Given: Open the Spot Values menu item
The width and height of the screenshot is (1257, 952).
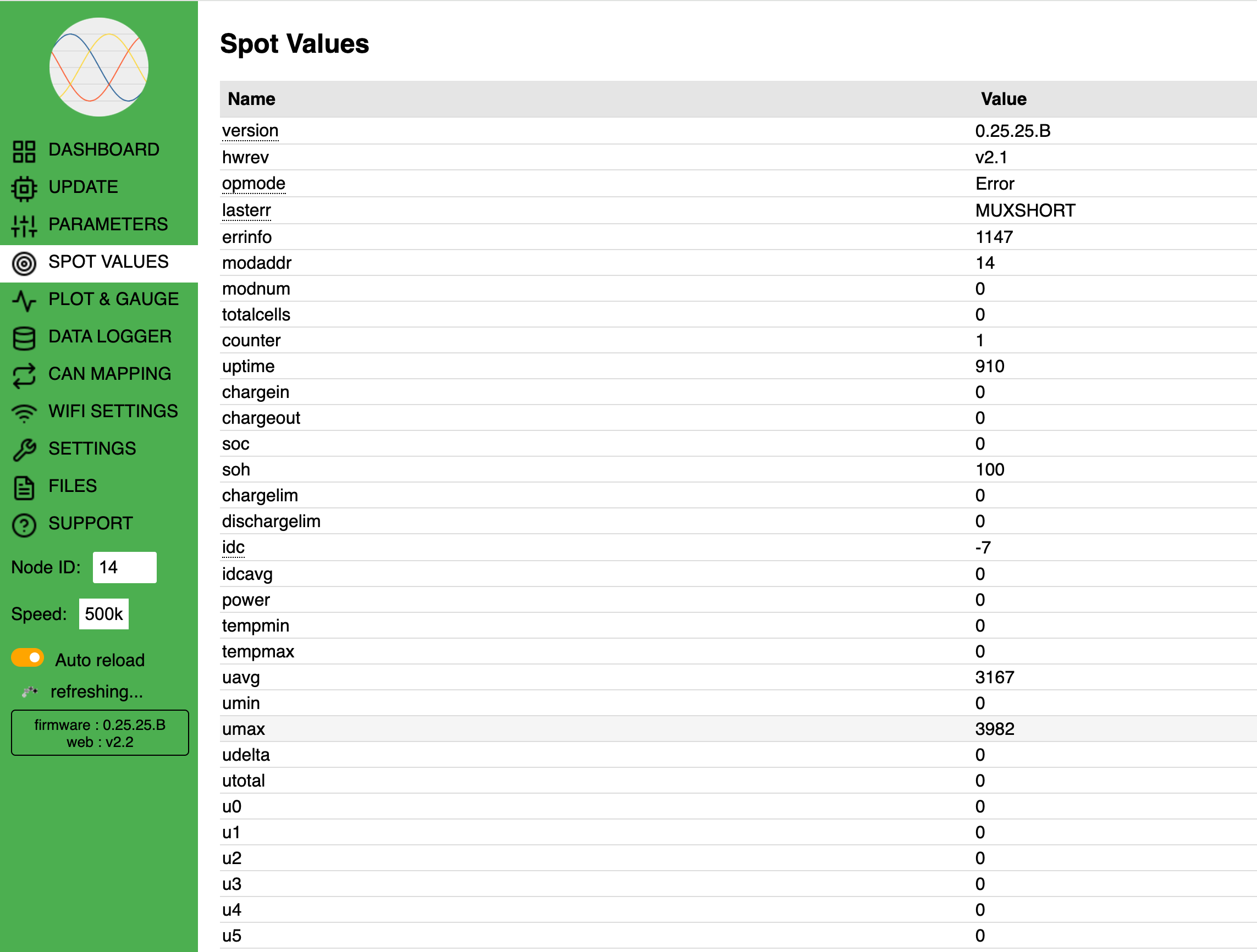Looking at the screenshot, I should click(x=108, y=262).
